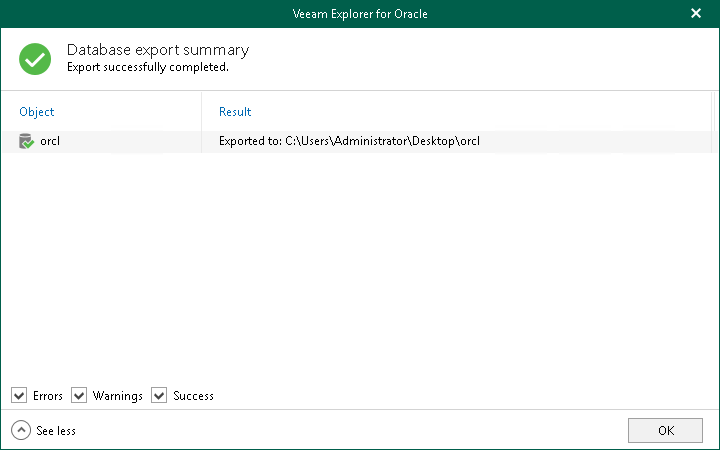The height and width of the screenshot is (450, 720).
Task: Click the See less chevron circle icon
Action: click(x=20, y=430)
